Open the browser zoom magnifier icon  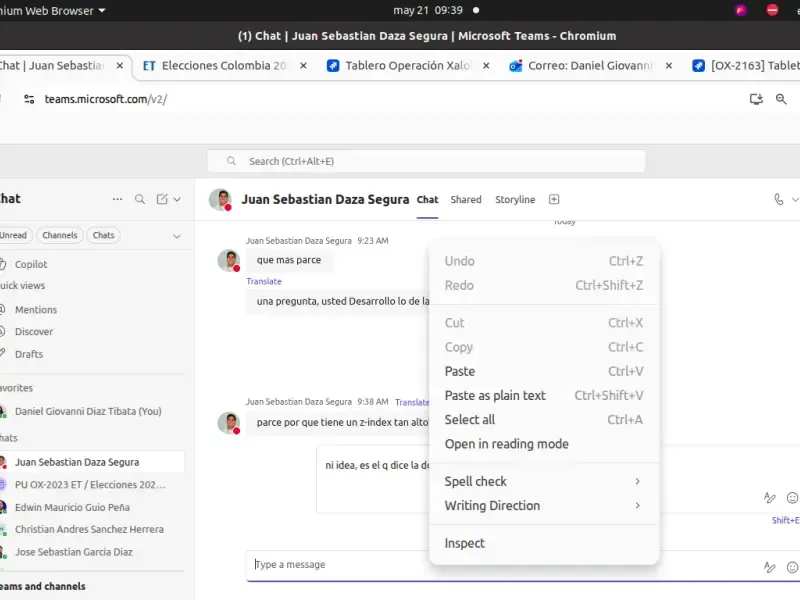coord(781,99)
